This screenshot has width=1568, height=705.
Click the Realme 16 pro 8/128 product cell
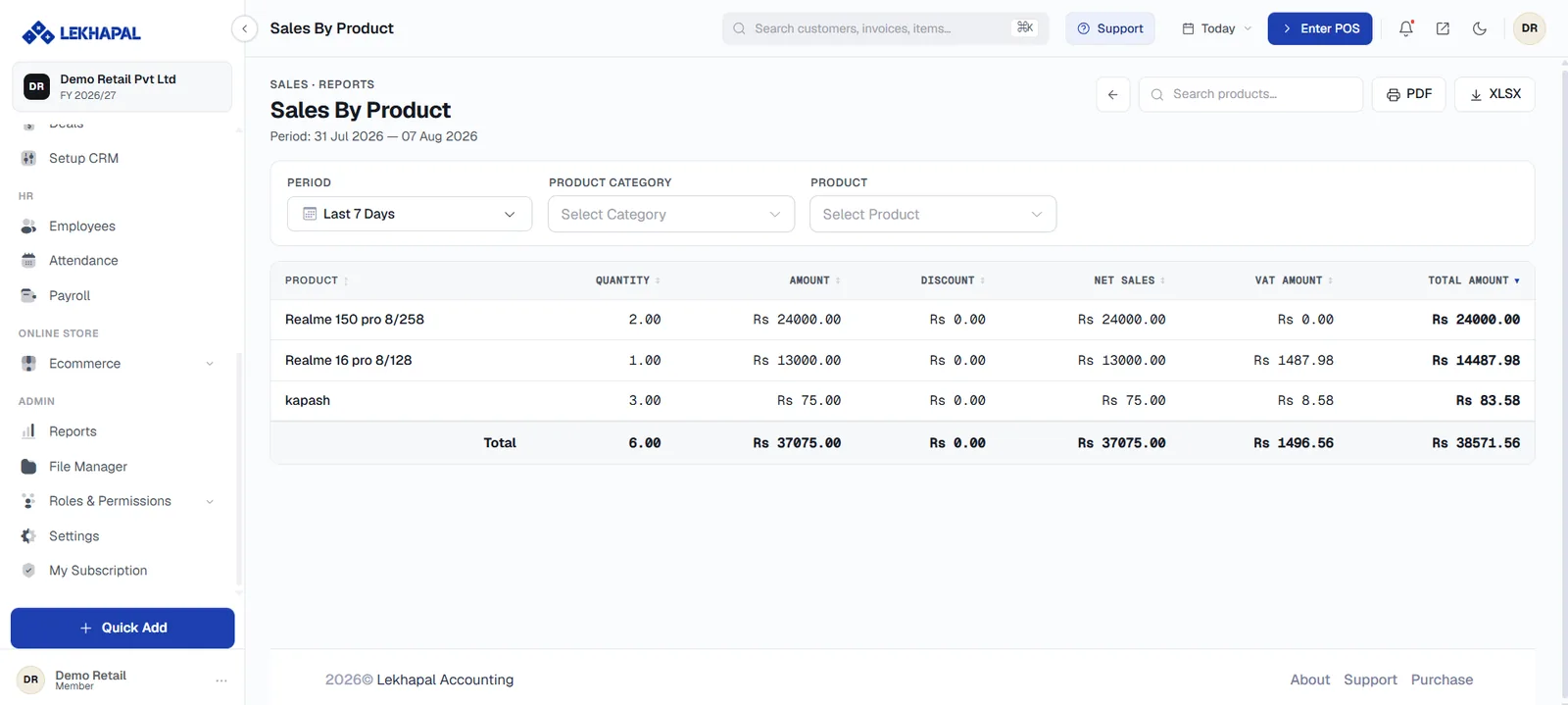pos(349,361)
